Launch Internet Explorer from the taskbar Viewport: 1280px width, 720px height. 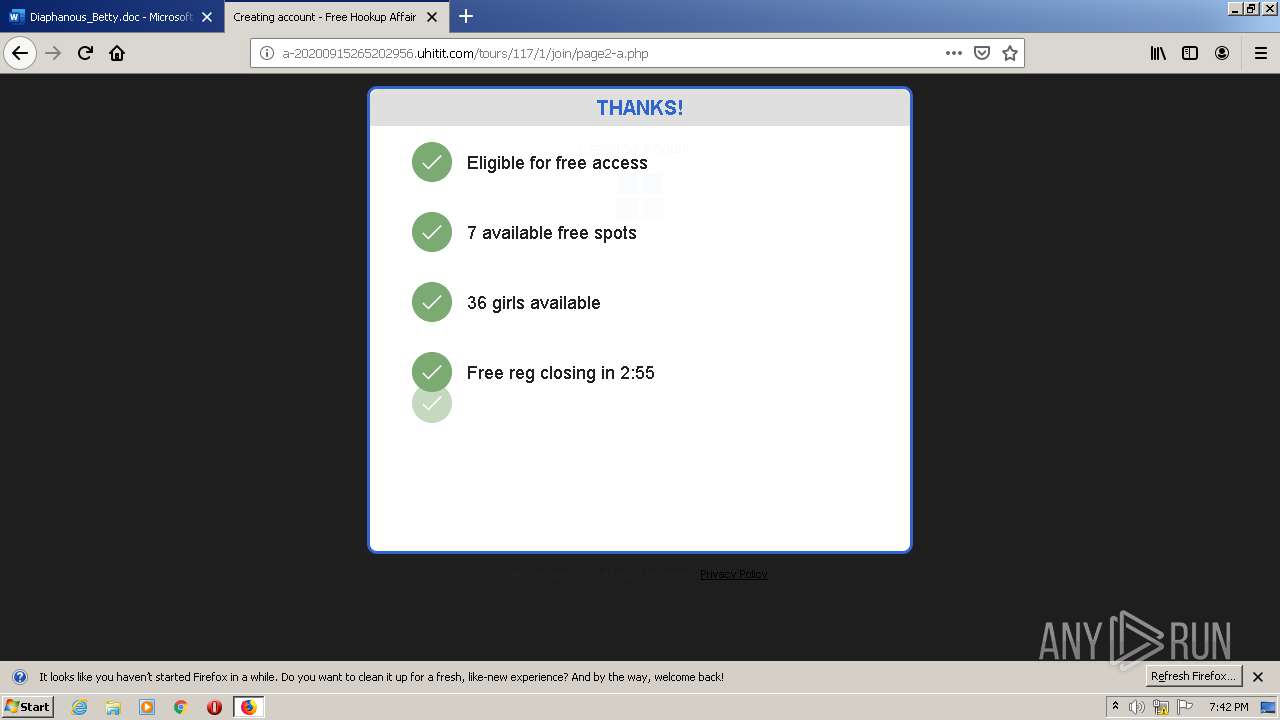click(80, 707)
